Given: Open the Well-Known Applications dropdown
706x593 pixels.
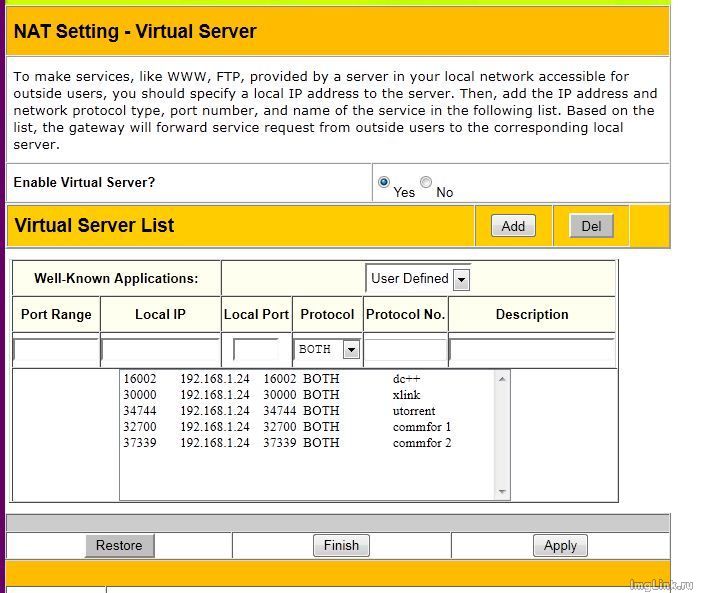Looking at the screenshot, I should pos(418,279).
